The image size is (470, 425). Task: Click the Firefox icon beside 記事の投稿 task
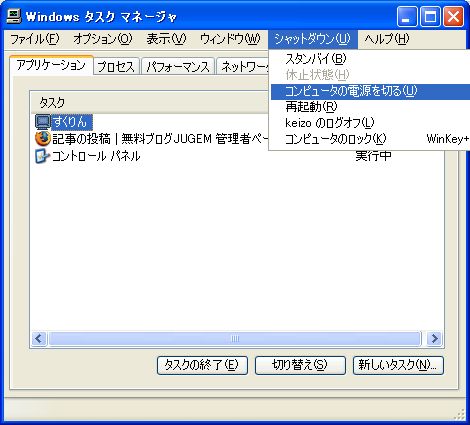pos(43,139)
